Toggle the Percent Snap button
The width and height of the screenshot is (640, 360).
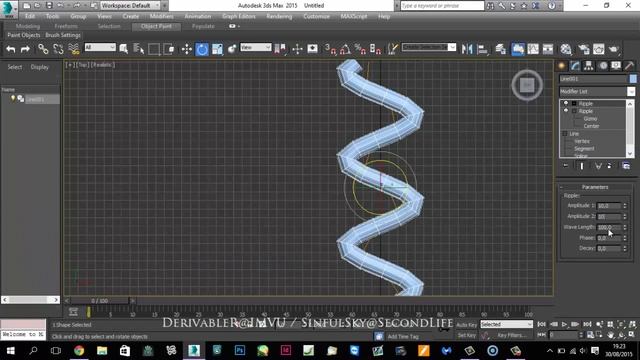pos(360,49)
